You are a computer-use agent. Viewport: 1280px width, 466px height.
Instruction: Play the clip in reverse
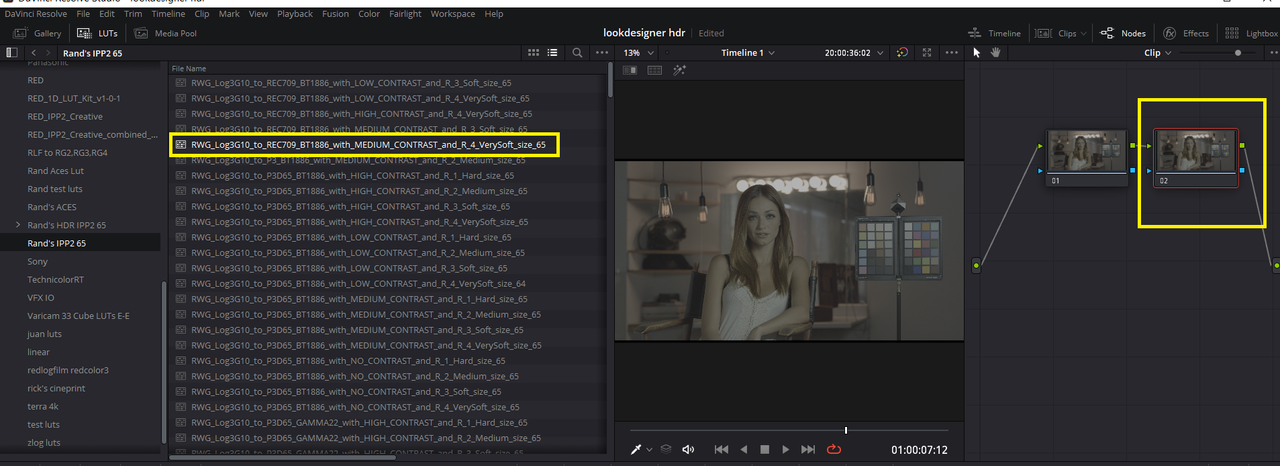tap(744, 450)
